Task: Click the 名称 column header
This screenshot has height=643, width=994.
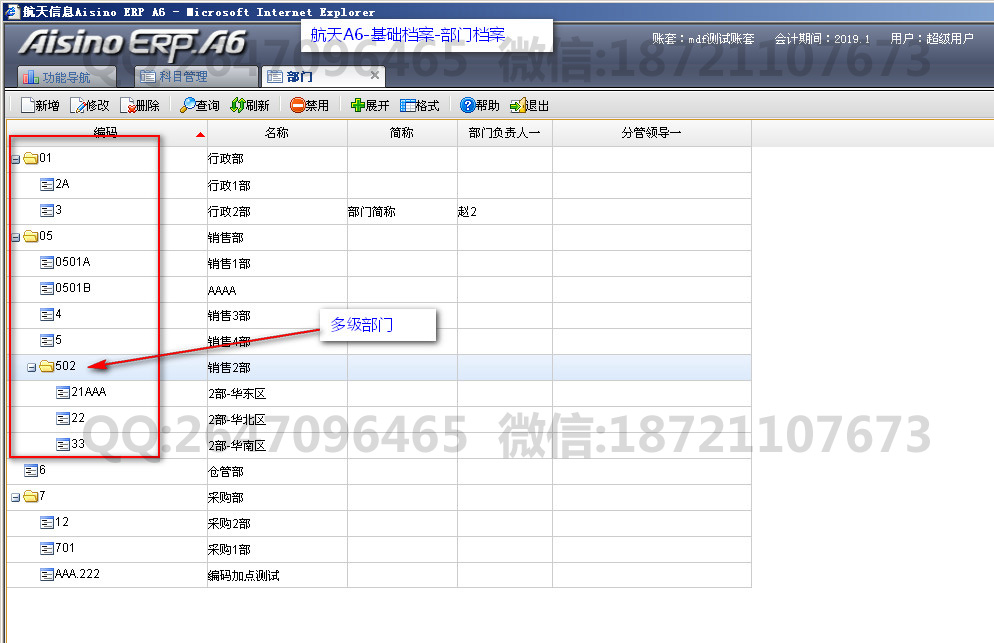Action: (277, 133)
